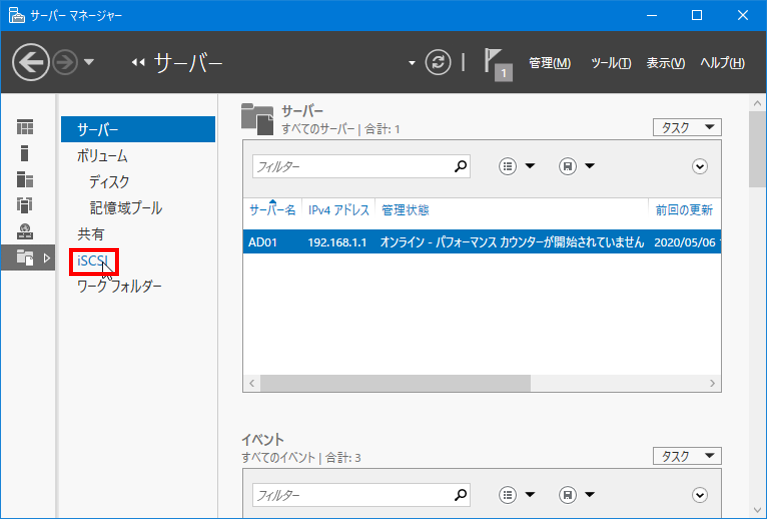Select the AD01 server row
Screen dimensions: 767x519
click(482, 242)
